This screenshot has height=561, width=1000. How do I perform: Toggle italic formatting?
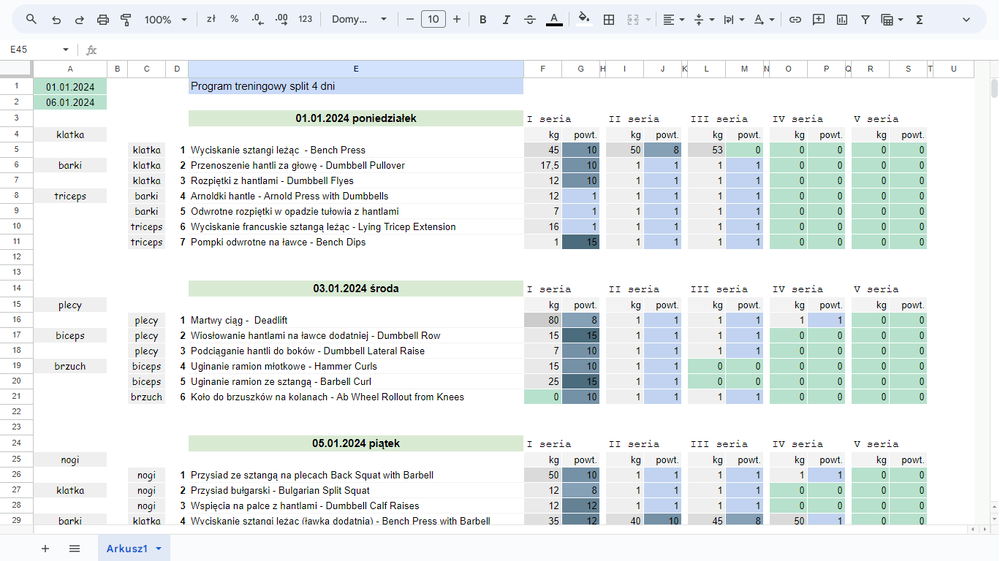click(x=507, y=20)
